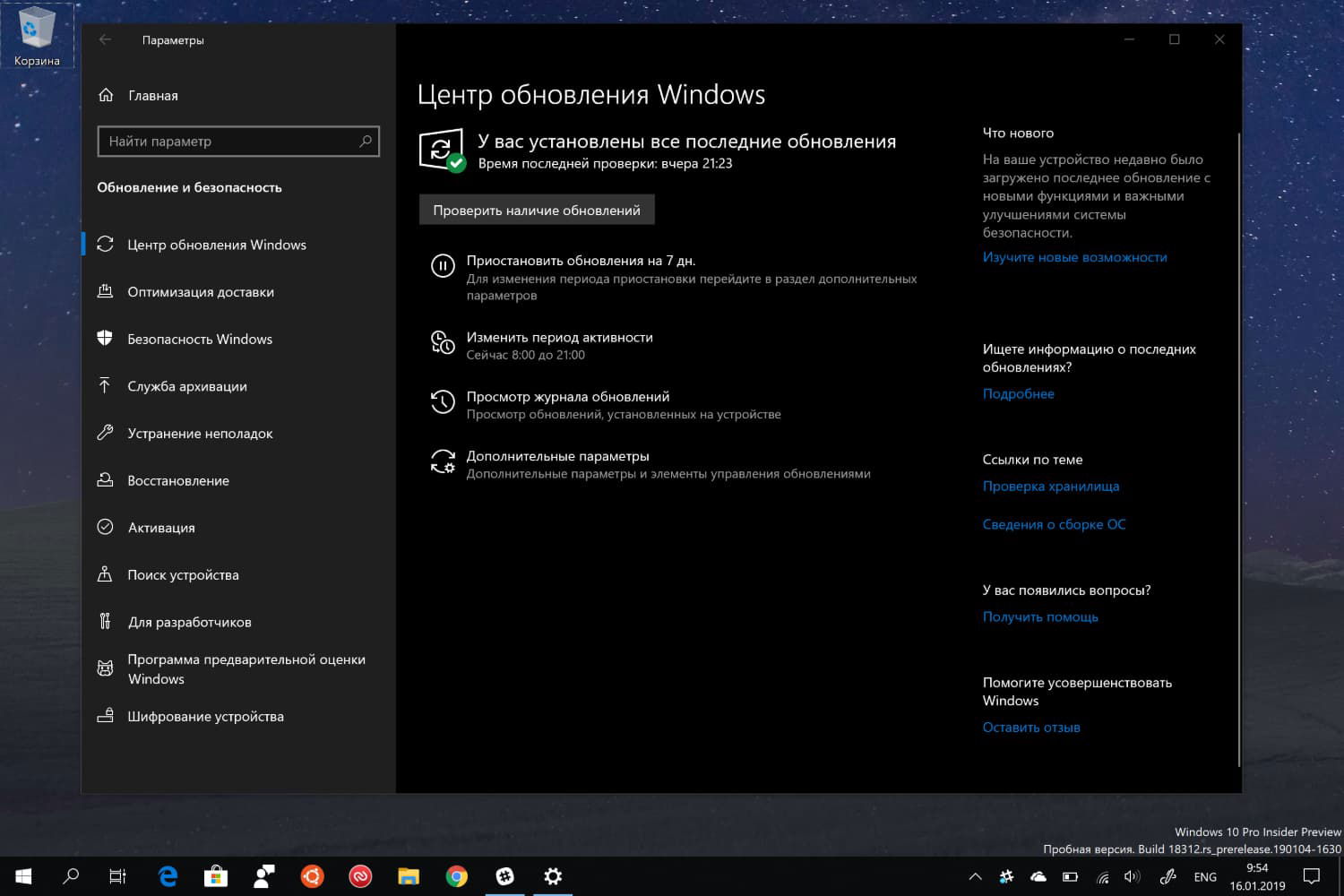Open Центр обновления Windows in sidebar
The height and width of the screenshot is (896, 1344).
(x=106, y=244)
